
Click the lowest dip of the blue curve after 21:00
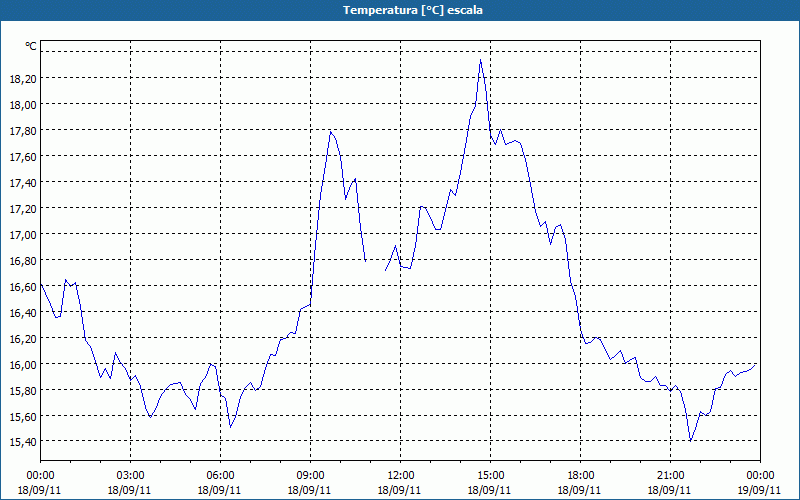690,440
